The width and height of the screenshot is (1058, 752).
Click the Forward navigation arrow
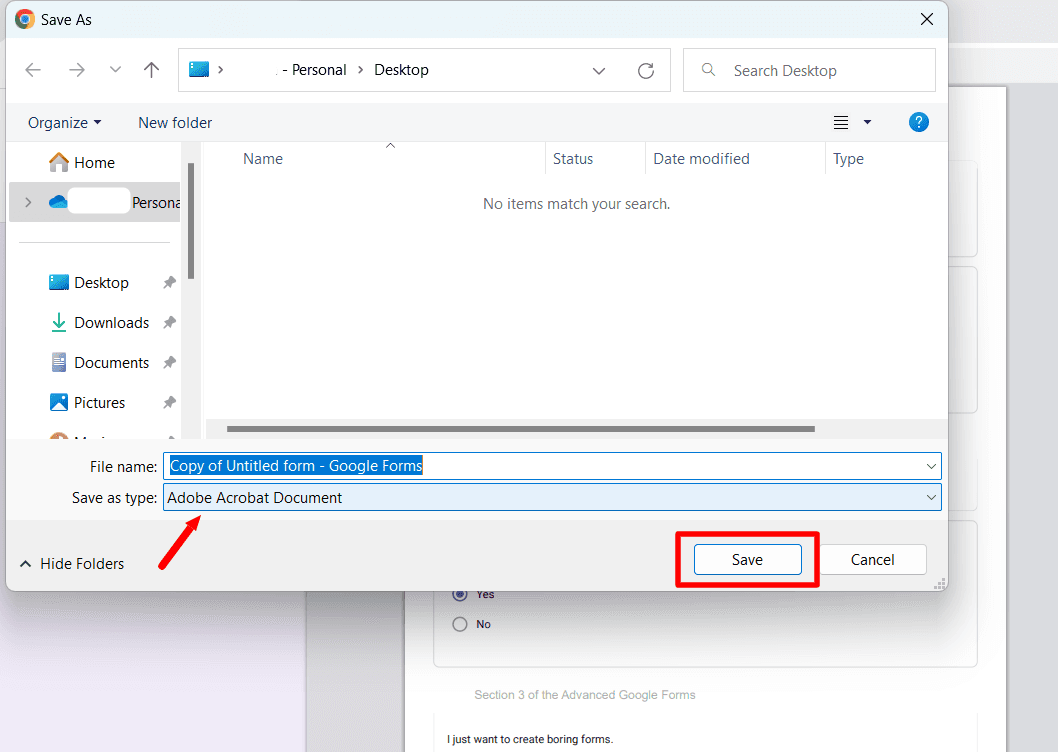[x=77, y=70]
